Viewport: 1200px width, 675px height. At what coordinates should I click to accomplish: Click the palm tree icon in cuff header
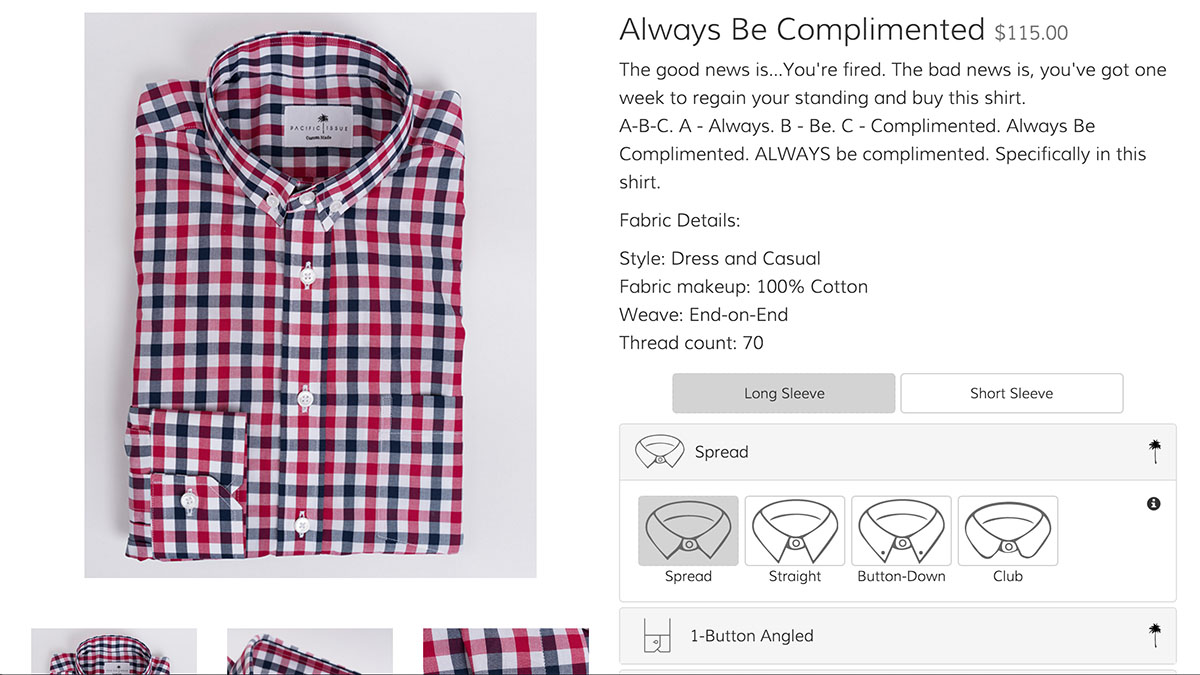tap(1155, 635)
